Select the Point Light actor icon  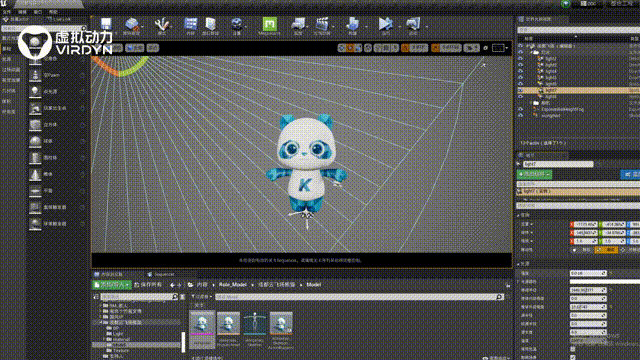tap(35, 92)
